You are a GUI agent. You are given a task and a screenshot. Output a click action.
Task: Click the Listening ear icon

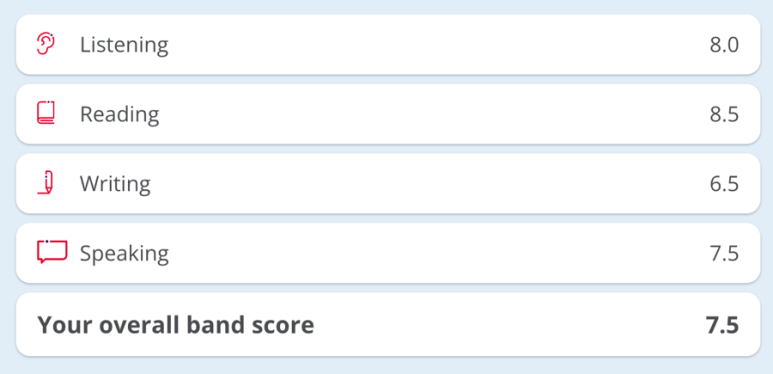(x=46, y=44)
